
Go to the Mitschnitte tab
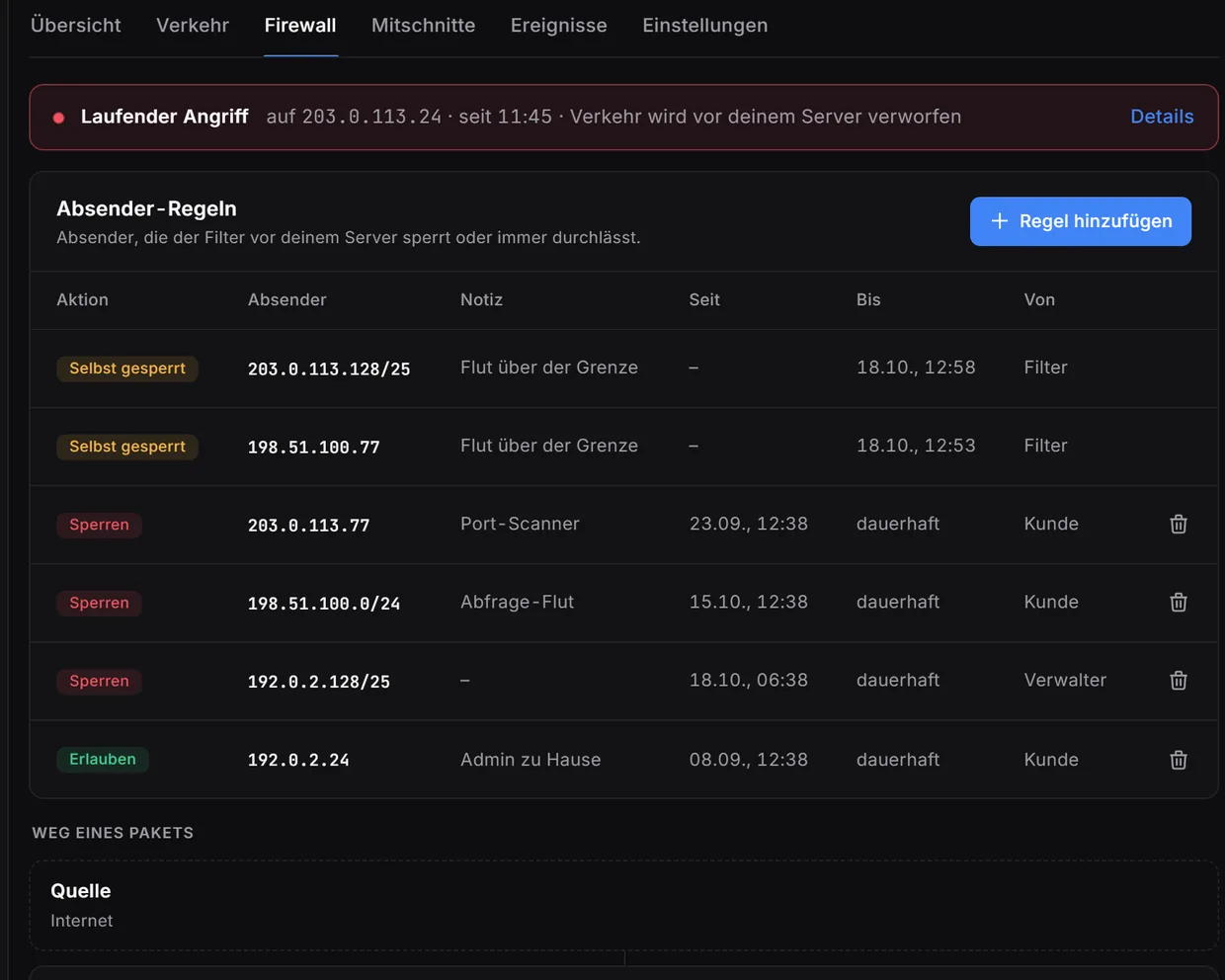coord(423,26)
